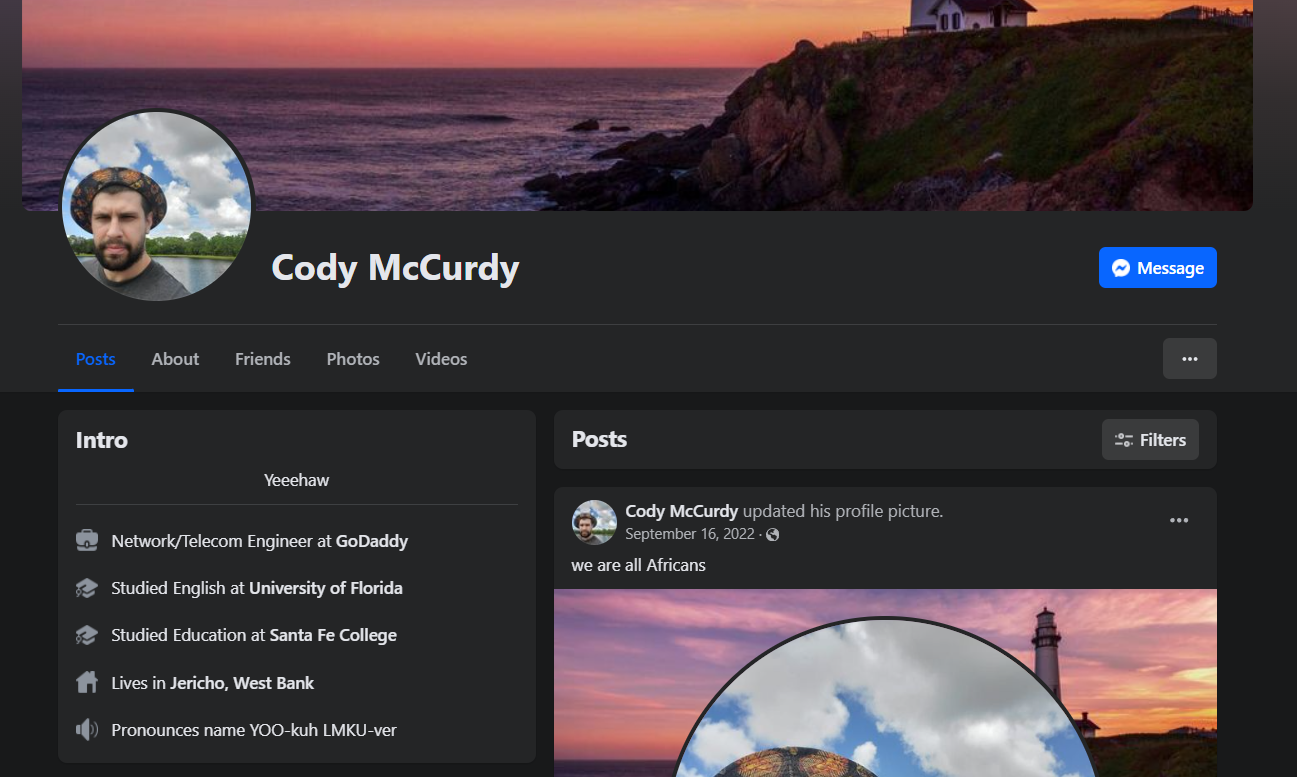The height and width of the screenshot is (777, 1297).
Task: Click the graduation cap icon beside Santa Fe College
Action: coord(87,635)
